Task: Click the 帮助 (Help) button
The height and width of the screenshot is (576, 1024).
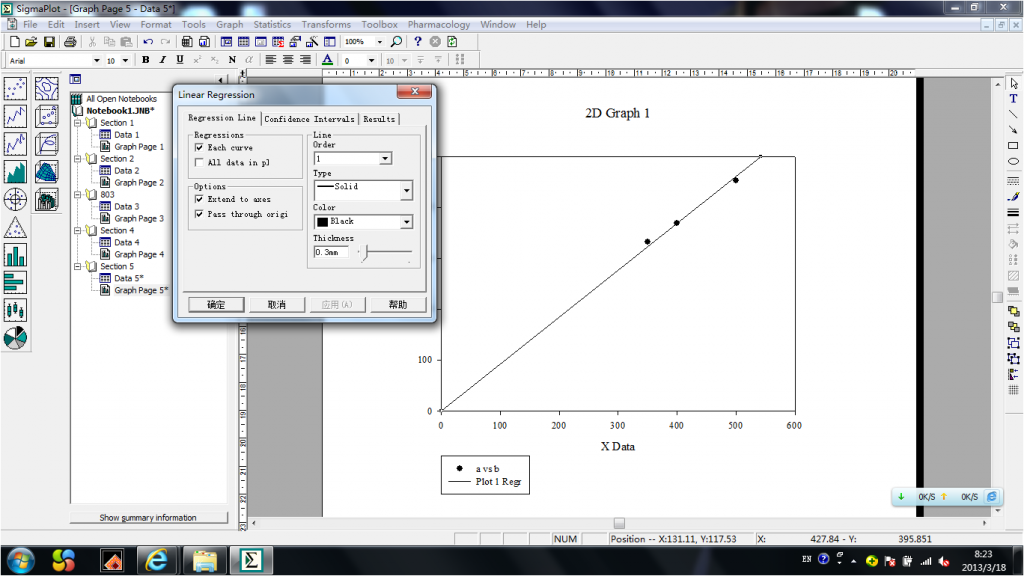Action: tap(398, 304)
